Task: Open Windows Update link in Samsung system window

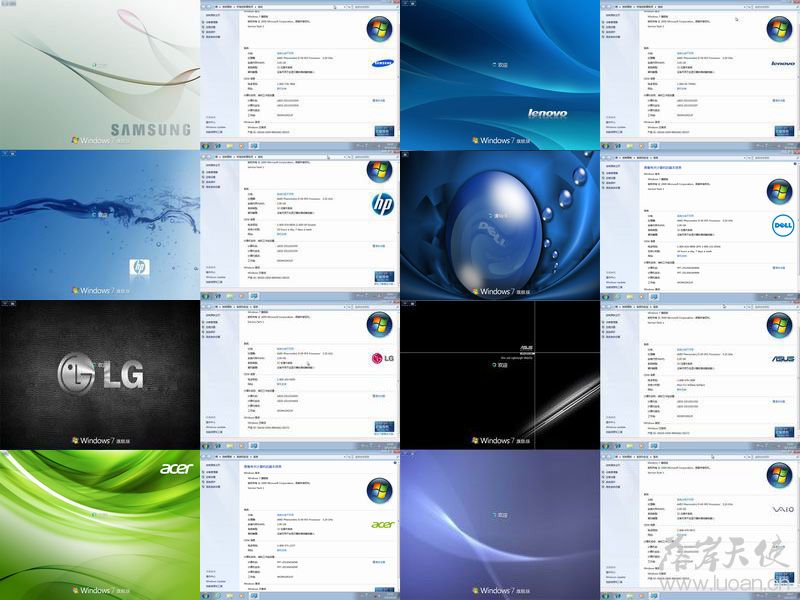Action: coord(215,127)
